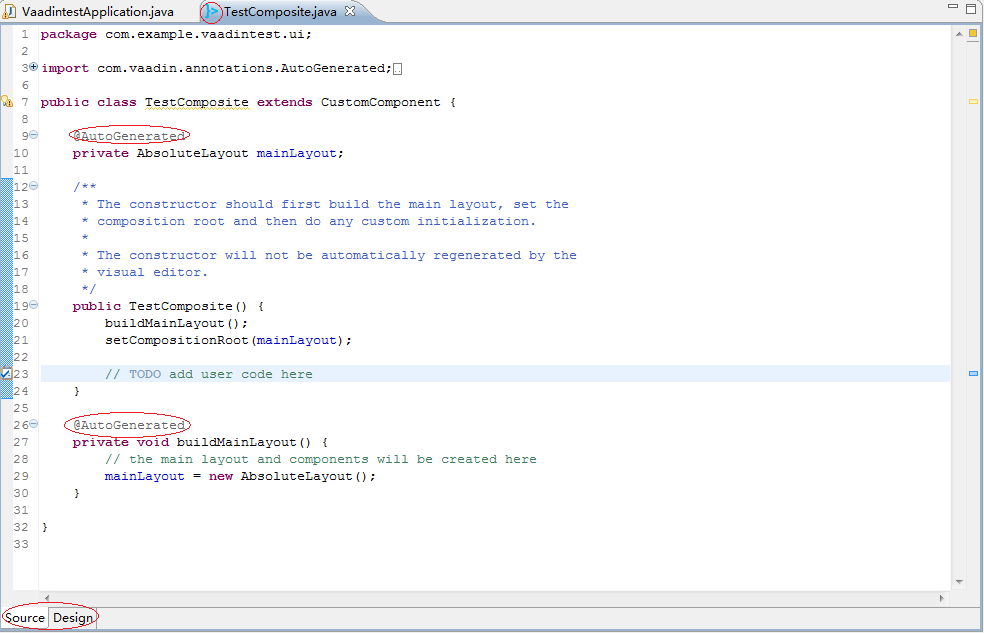Click the import com.vaadin.annotations.AutoGenerated statement
This screenshot has width=984, height=633.
217,68
